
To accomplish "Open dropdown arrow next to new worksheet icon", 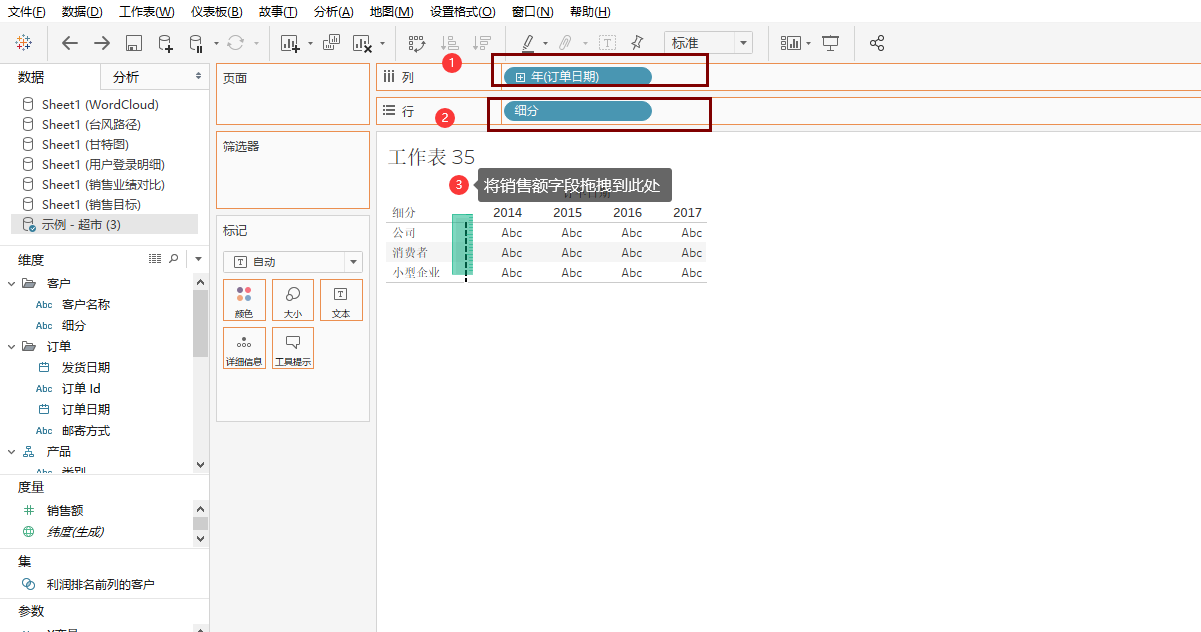I will click(x=310, y=43).
